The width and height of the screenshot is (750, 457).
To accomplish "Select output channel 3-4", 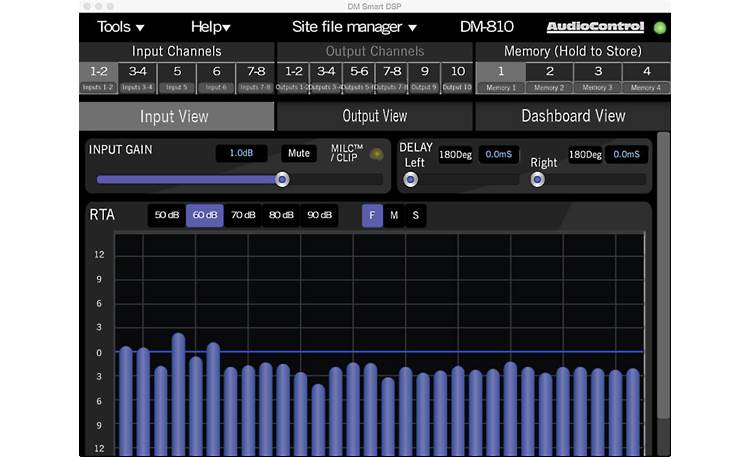I will pyautogui.click(x=326, y=78).
